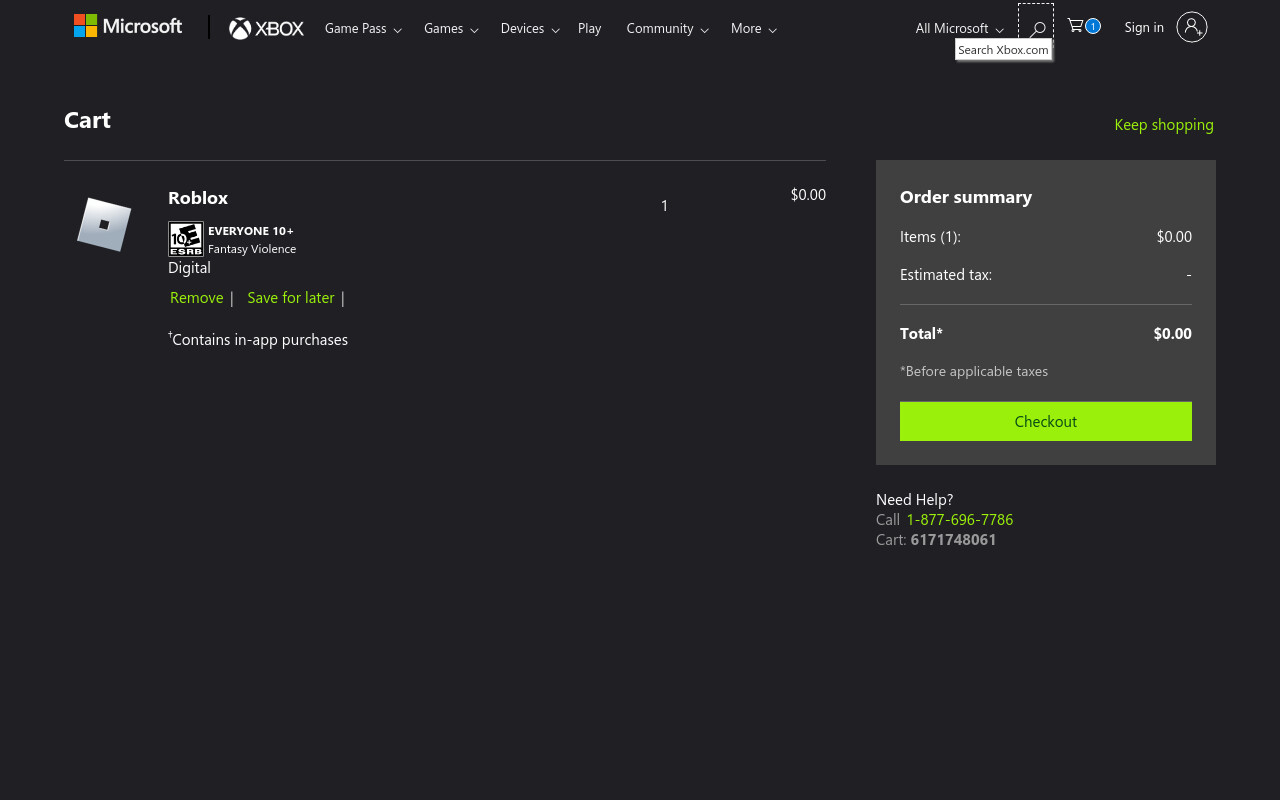
Task: Open the Roblox product title
Action: click(198, 197)
